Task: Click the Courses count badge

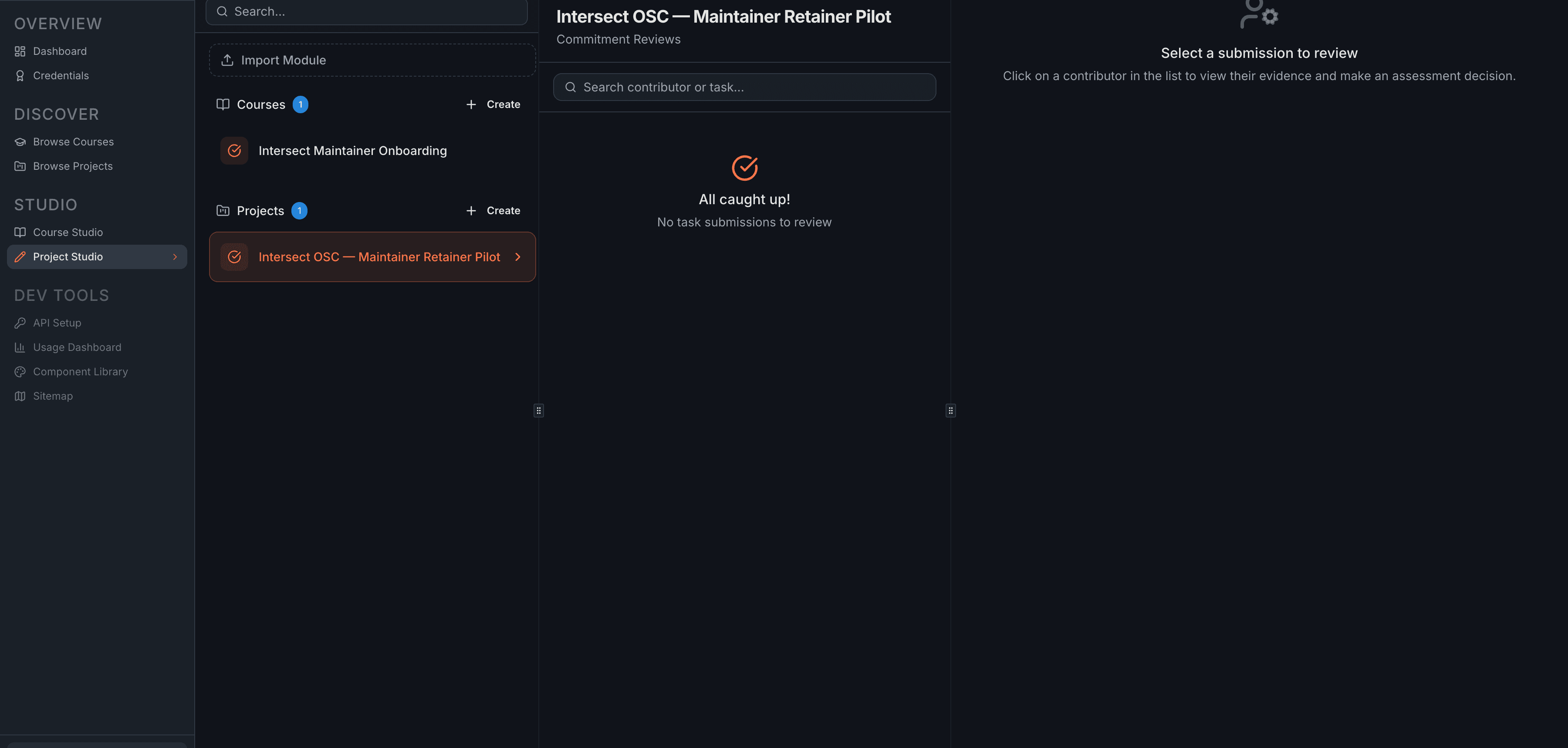Action: tap(301, 104)
